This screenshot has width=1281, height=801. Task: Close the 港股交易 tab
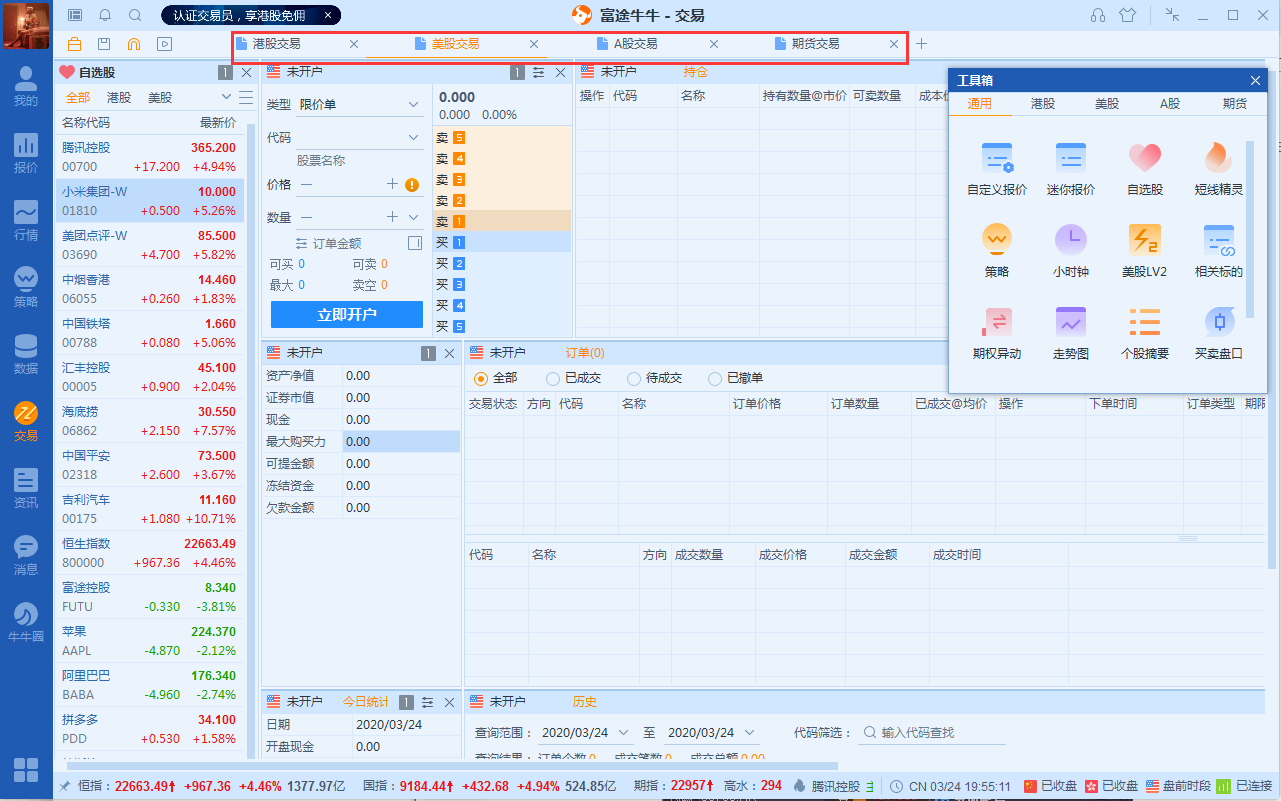point(354,44)
